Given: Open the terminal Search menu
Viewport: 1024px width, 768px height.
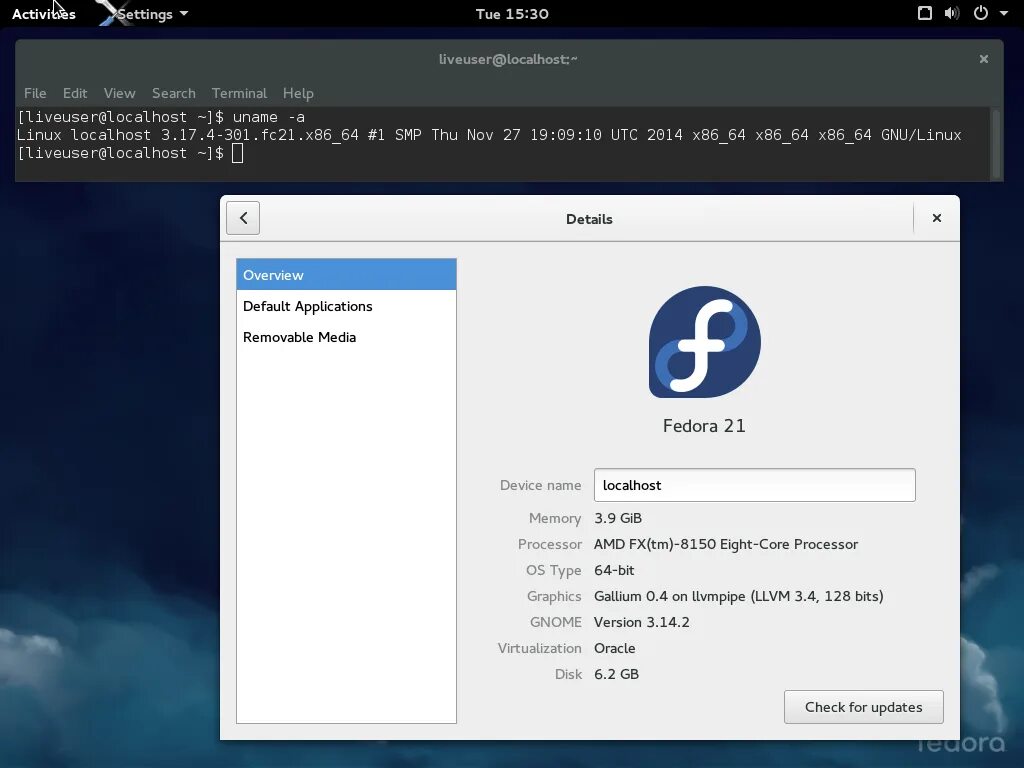Looking at the screenshot, I should point(174,93).
